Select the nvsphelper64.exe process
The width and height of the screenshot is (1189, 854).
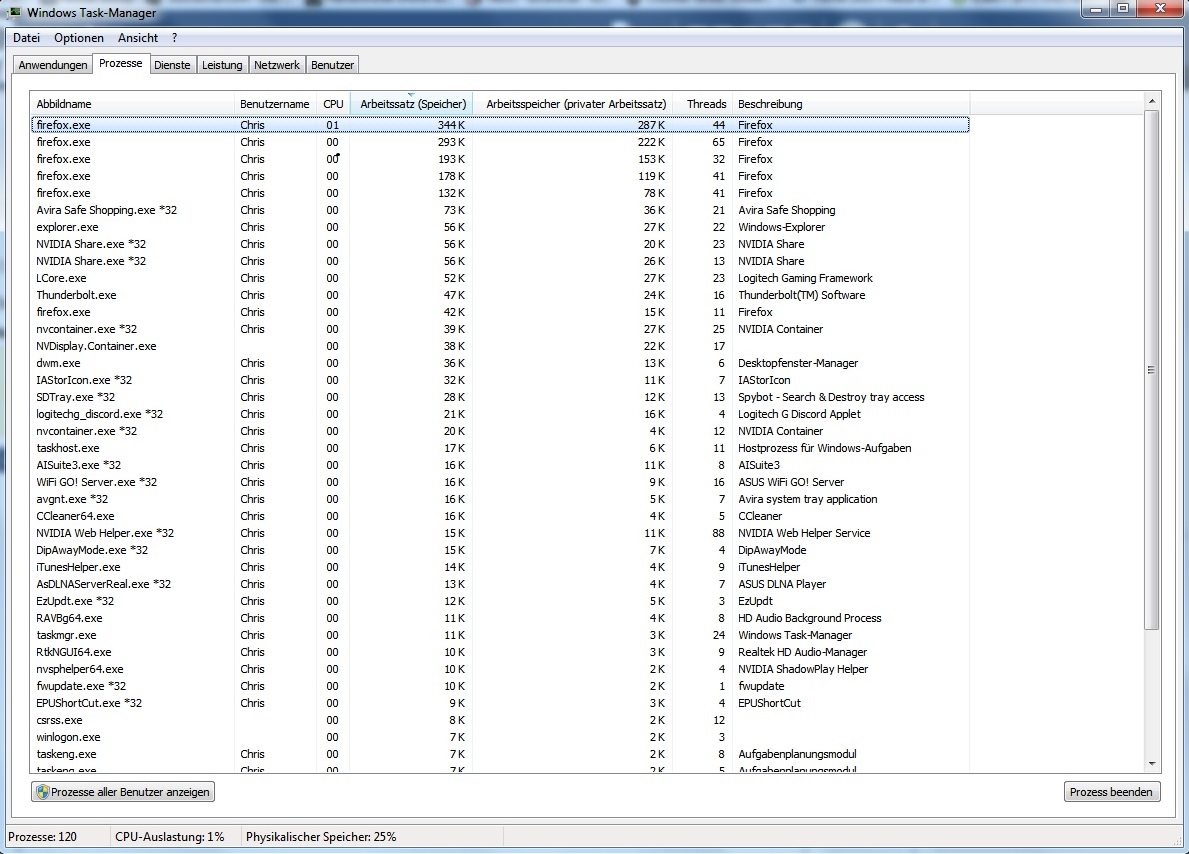click(x=500, y=669)
